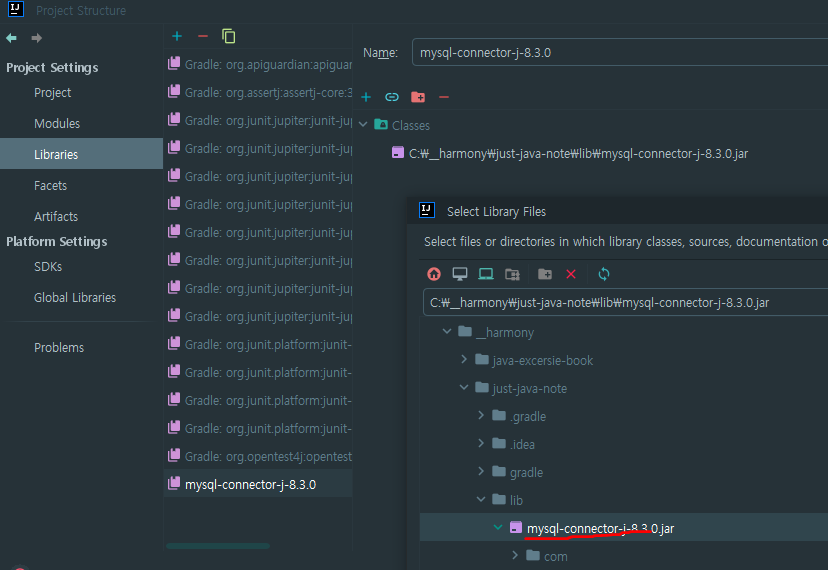Collapse the Classes node

pos(363,125)
